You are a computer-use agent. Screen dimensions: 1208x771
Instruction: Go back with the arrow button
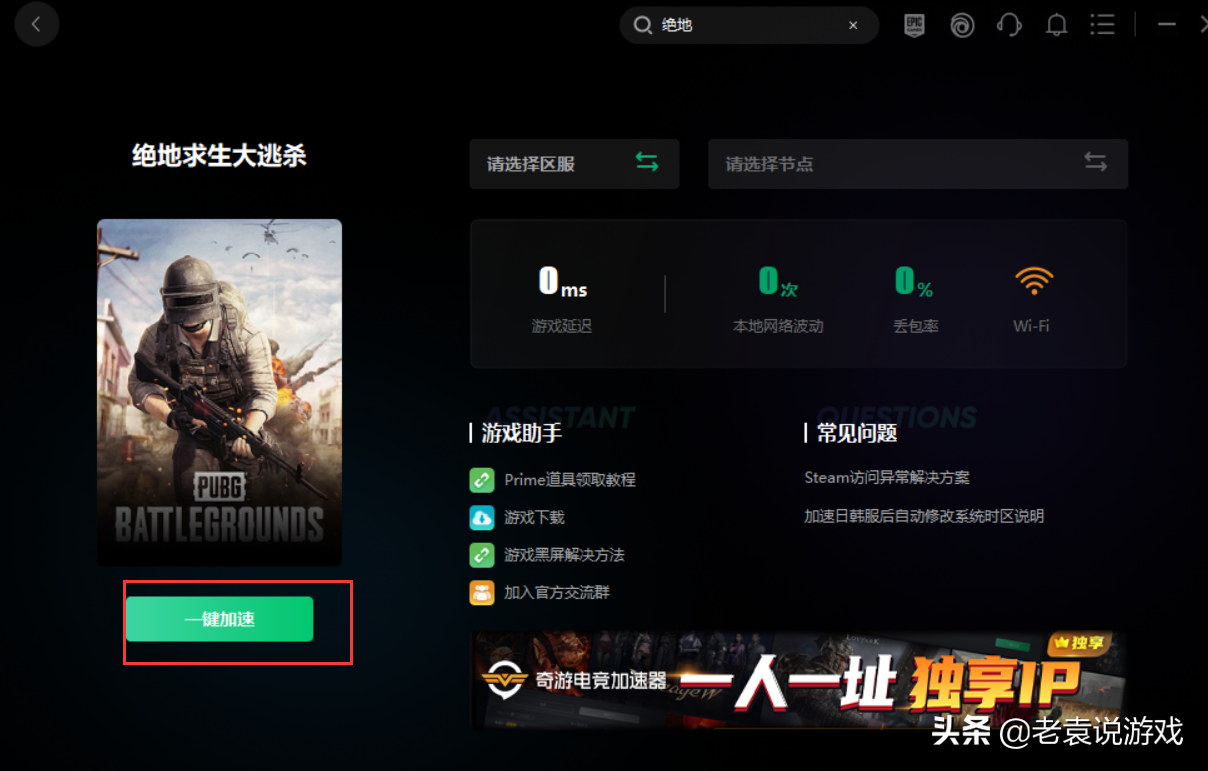pyautogui.click(x=37, y=25)
